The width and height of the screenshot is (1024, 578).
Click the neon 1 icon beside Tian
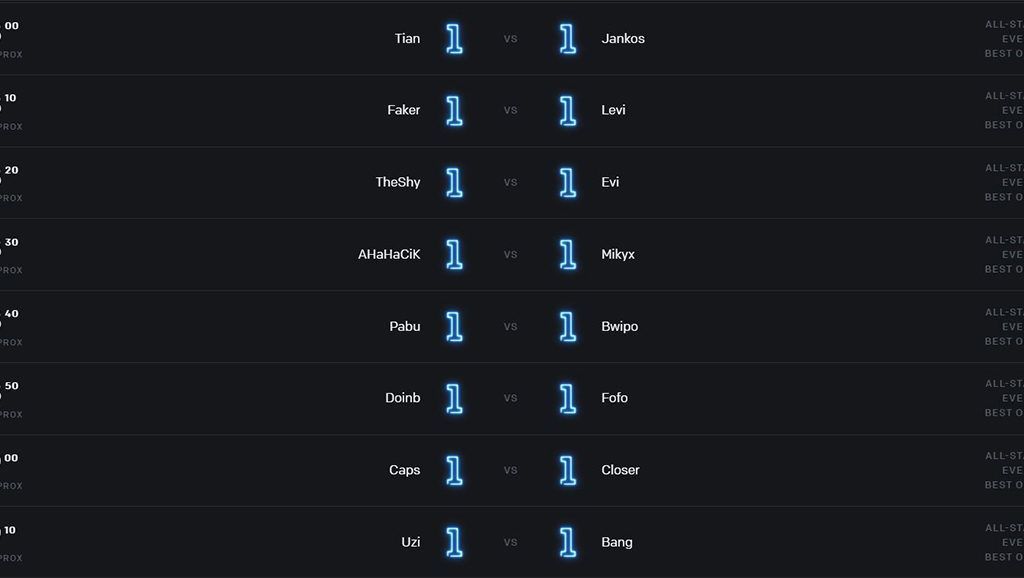455,39
